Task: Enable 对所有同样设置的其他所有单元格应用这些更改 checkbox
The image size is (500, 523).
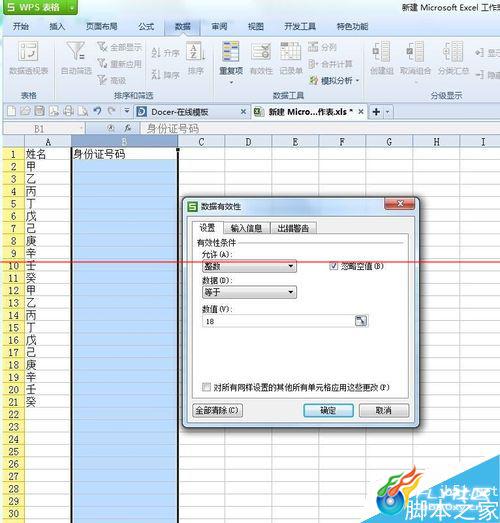Action: (x=206, y=387)
